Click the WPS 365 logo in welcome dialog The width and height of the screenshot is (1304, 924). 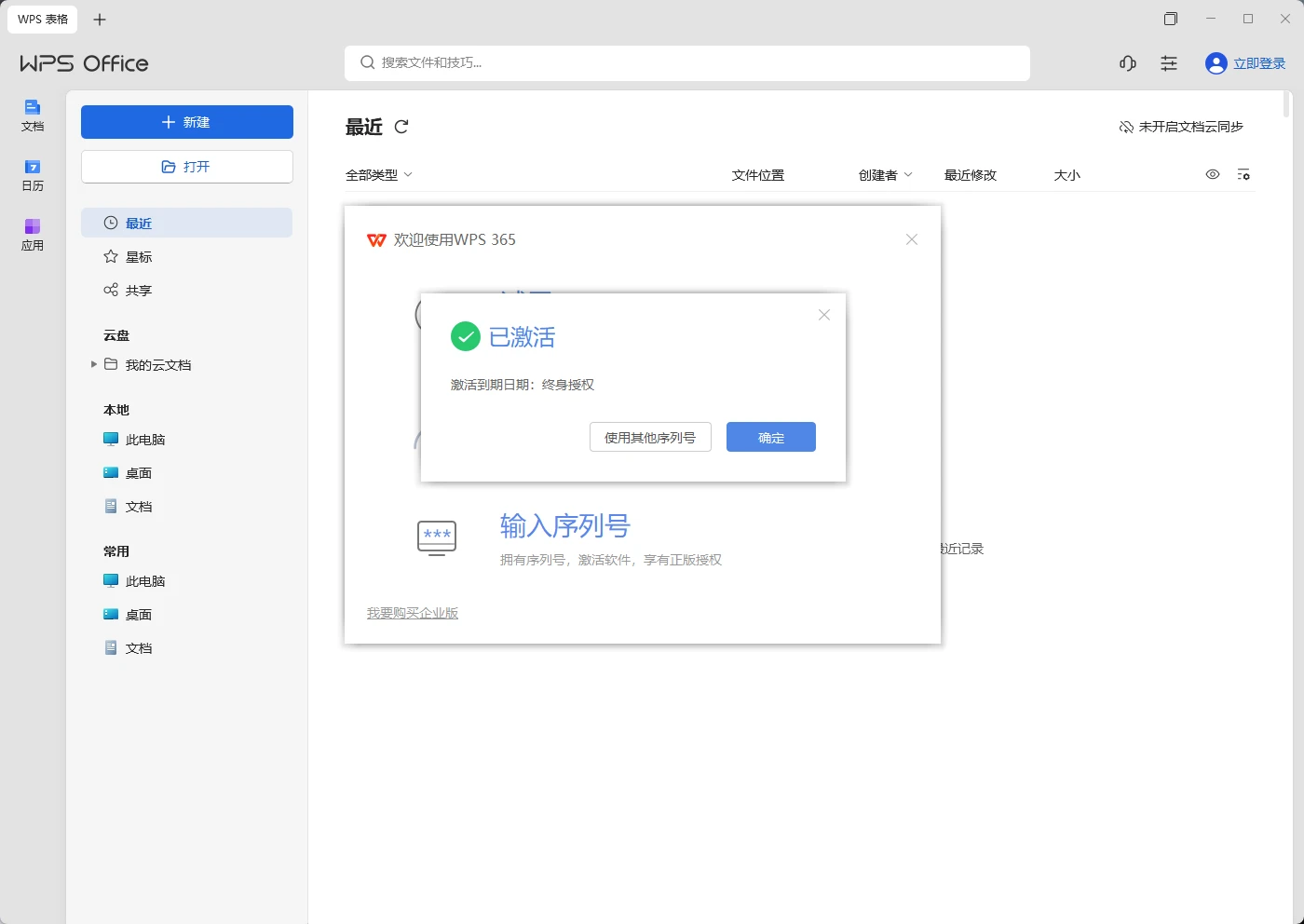(x=376, y=240)
